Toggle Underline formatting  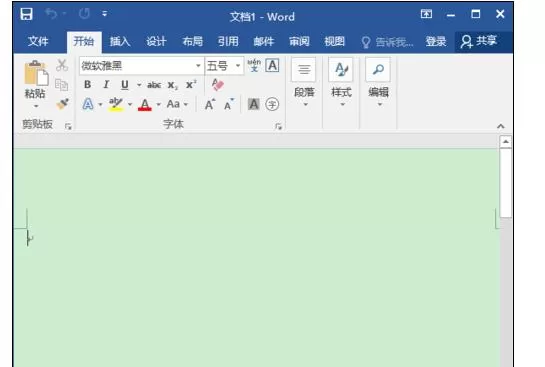tap(124, 84)
